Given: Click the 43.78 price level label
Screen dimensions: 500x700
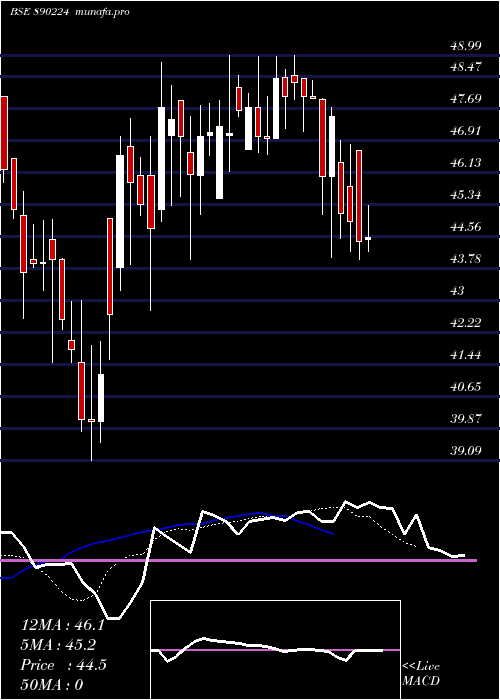Looking at the screenshot, I should tap(466, 258).
